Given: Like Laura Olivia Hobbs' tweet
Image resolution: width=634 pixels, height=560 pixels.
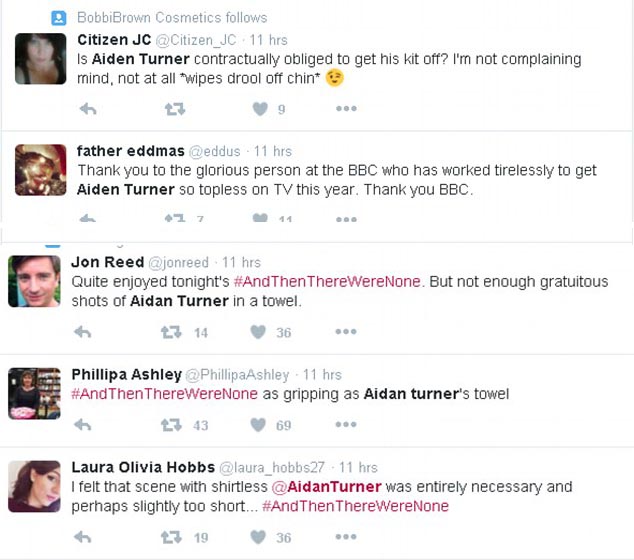Looking at the screenshot, I should [x=258, y=538].
